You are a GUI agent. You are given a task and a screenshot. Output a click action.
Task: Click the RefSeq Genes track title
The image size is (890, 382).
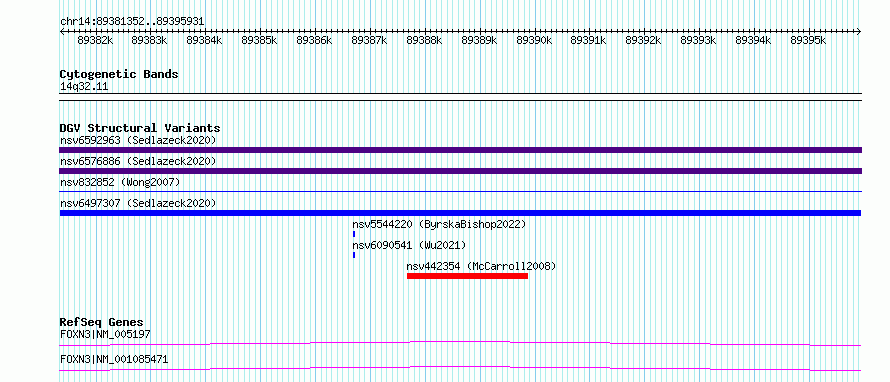(102, 322)
